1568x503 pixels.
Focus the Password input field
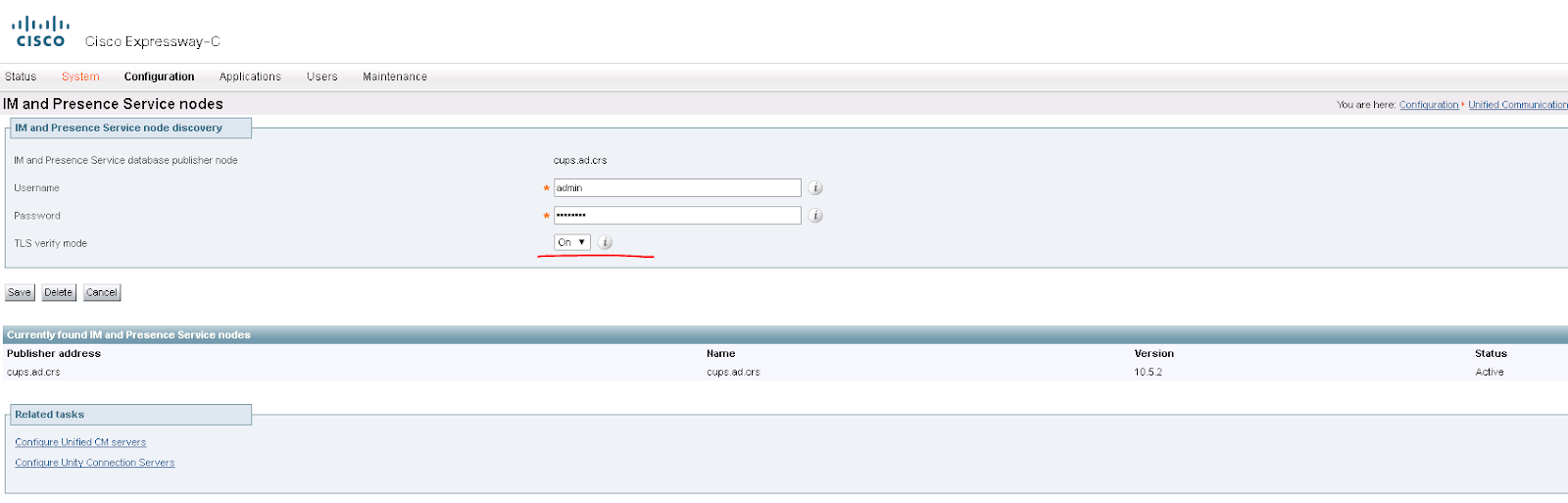pyautogui.click(x=677, y=216)
